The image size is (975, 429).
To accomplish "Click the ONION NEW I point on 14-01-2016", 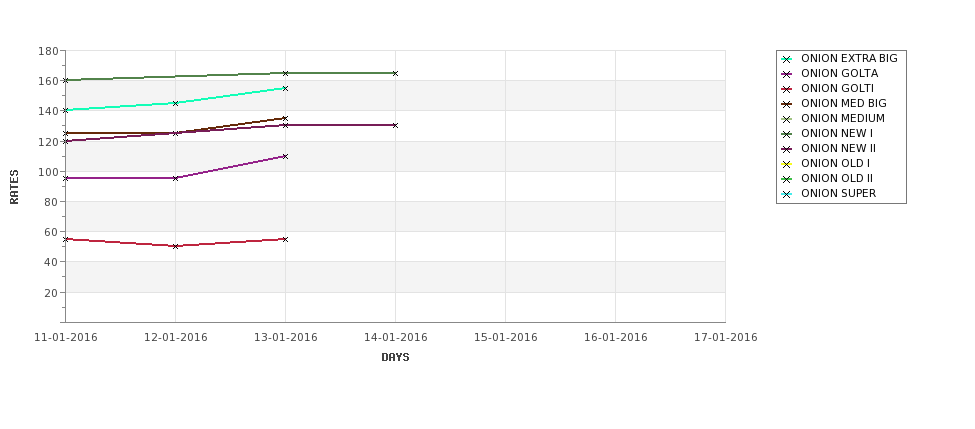I will (395, 73).
